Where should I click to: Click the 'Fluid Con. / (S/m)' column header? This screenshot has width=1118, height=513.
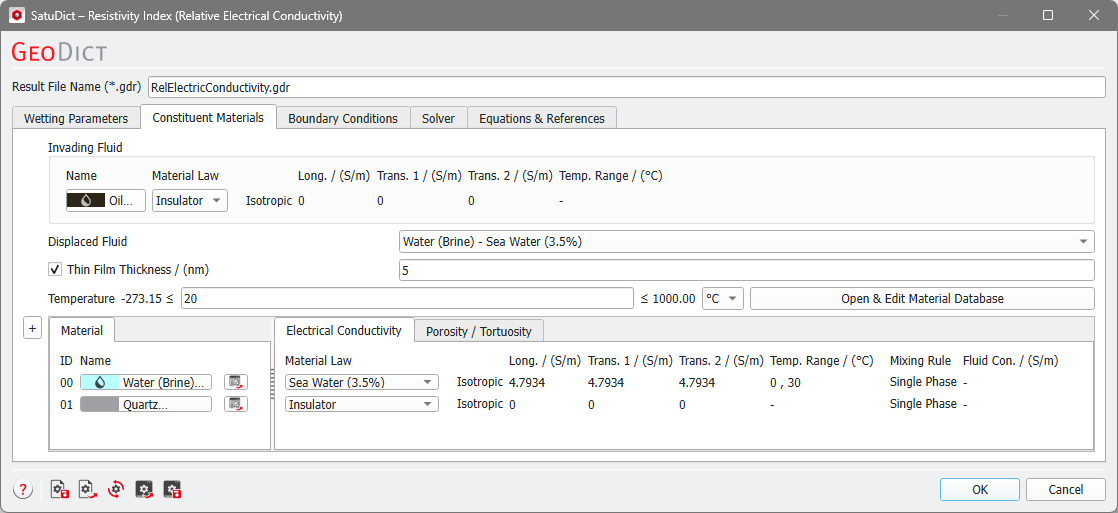1010,361
